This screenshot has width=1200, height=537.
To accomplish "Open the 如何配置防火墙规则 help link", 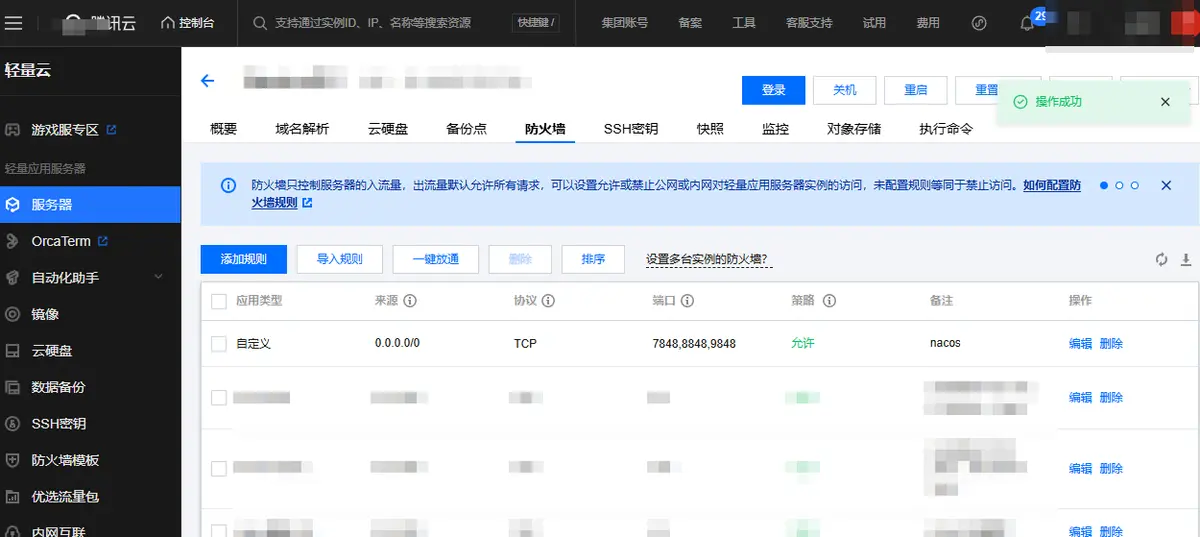I will tap(1051, 186).
